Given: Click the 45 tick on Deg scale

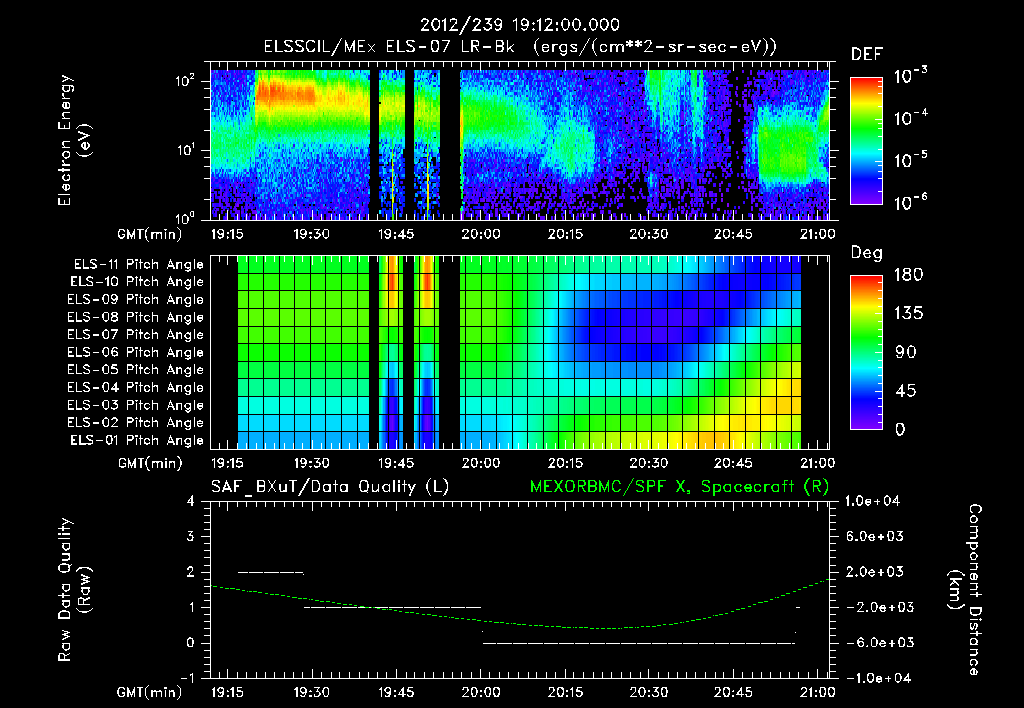Looking at the screenshot, I should tap(904, 391).
